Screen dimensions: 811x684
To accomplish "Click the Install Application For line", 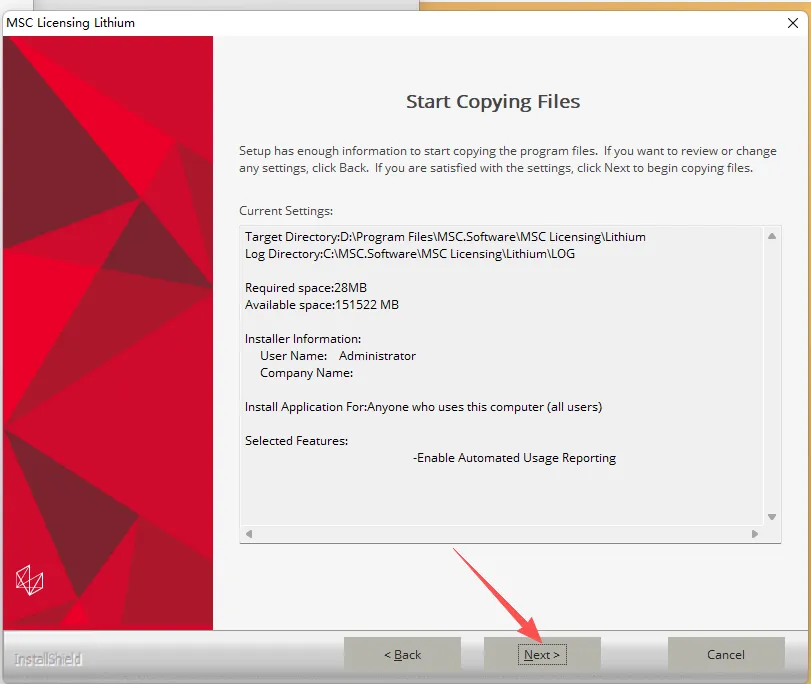I will [x=424, y=407].
